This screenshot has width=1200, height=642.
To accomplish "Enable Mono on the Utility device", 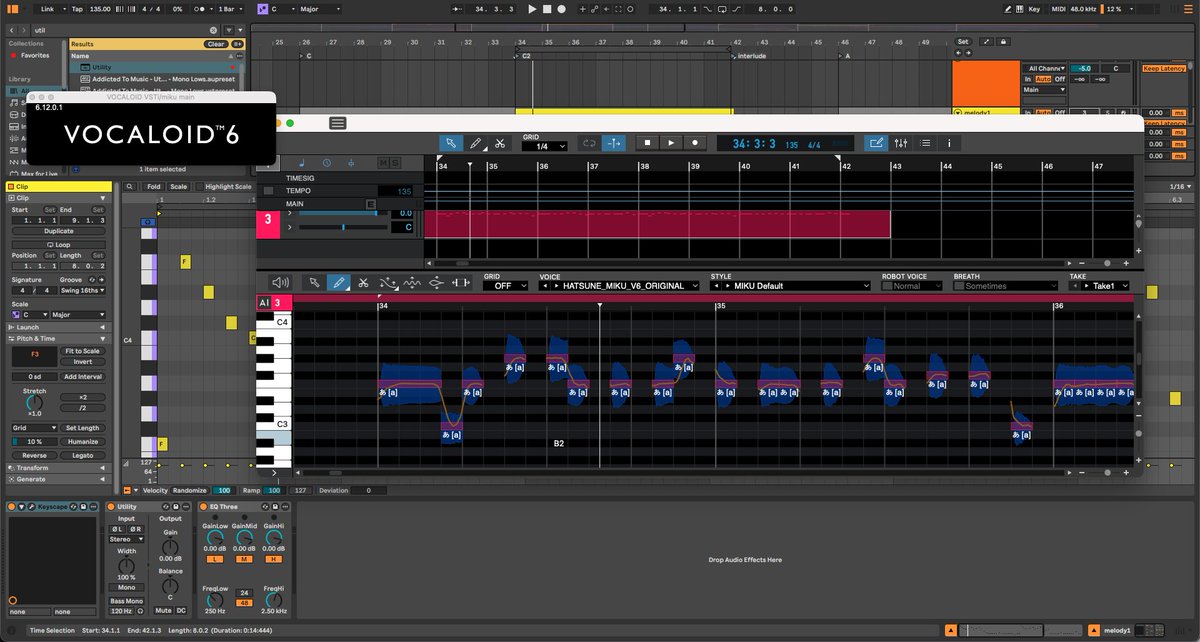I will point(126,588).
